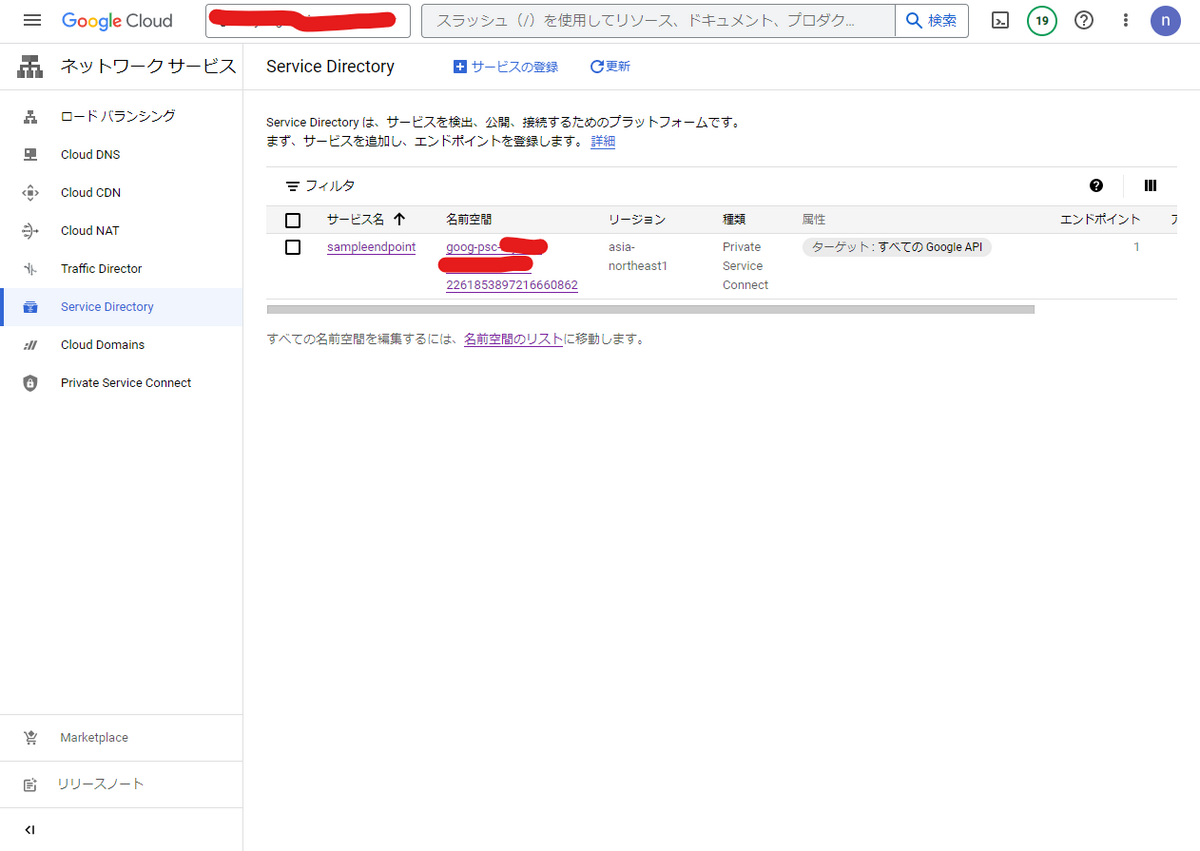The image size is (1200, 851).
Task: Click the Cloud DNS sidebar icon
Action: click(x=30, y=155)
